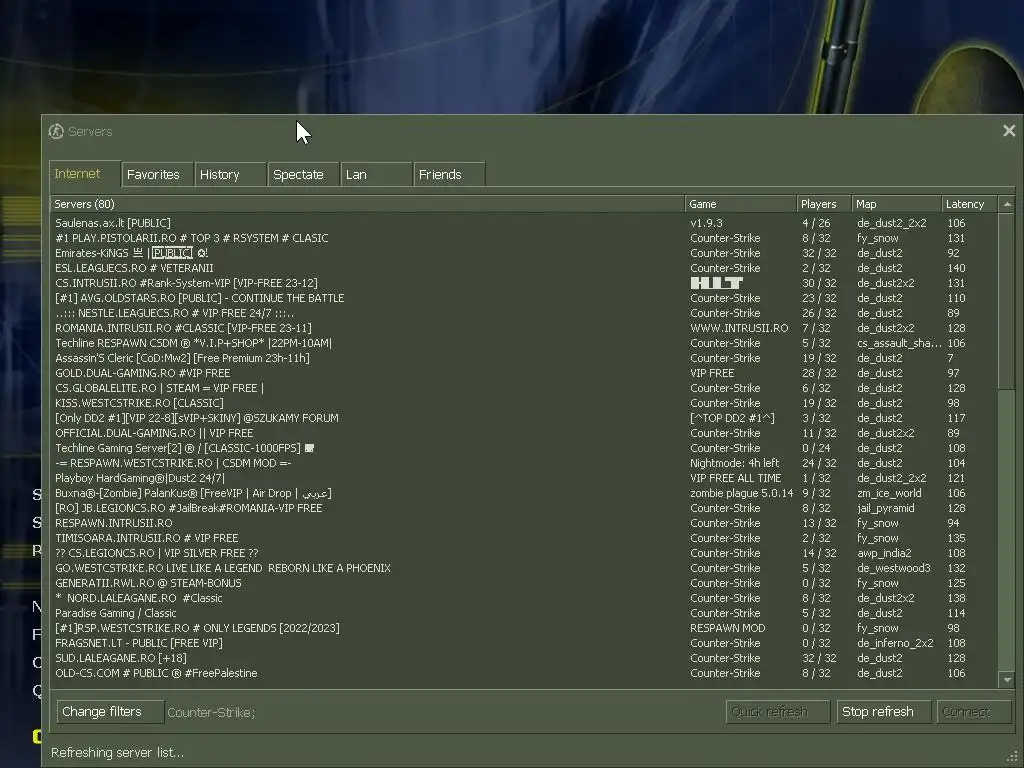Sort by the Players column header

click(x=824, y=204)
